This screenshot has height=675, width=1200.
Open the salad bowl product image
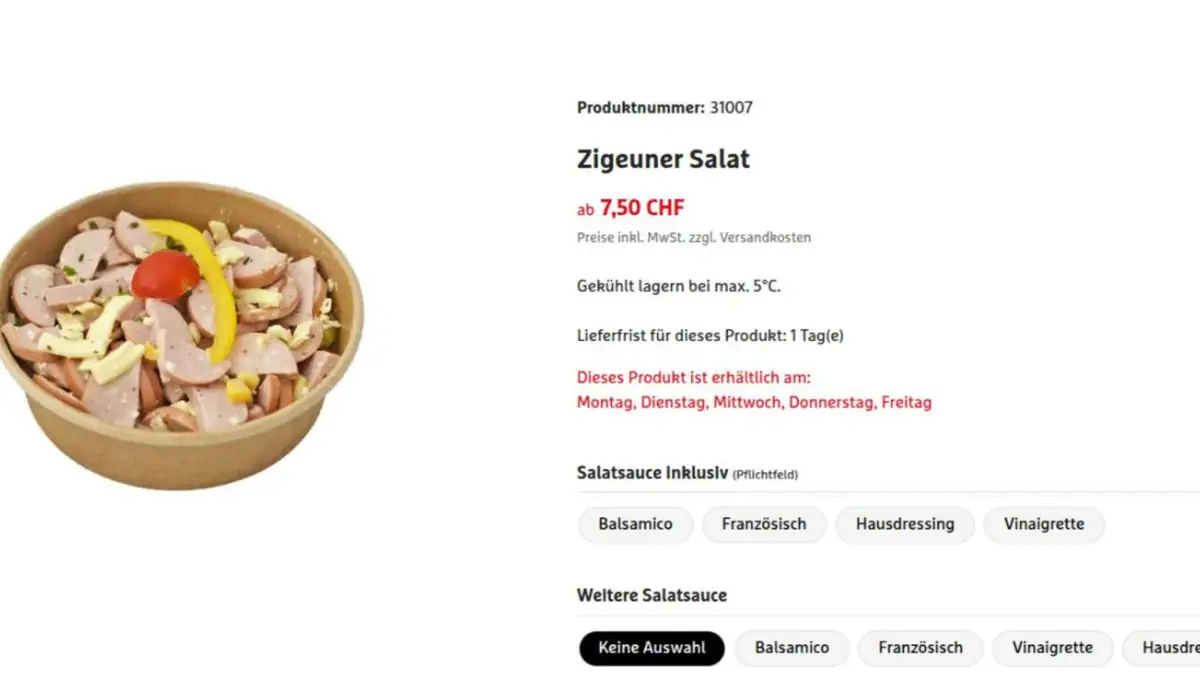coord(180,335)
